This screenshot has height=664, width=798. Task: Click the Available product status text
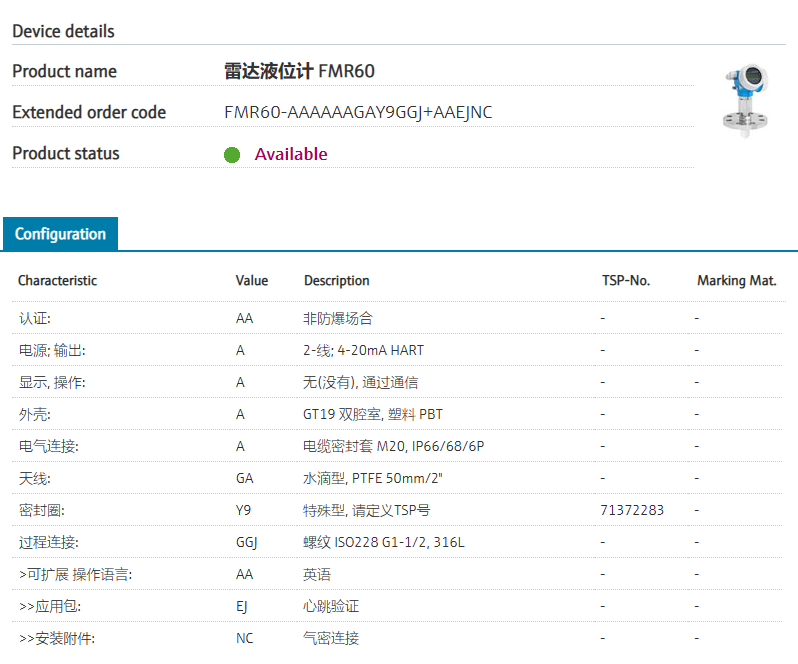pyautogui.click(x=290, y=154)
